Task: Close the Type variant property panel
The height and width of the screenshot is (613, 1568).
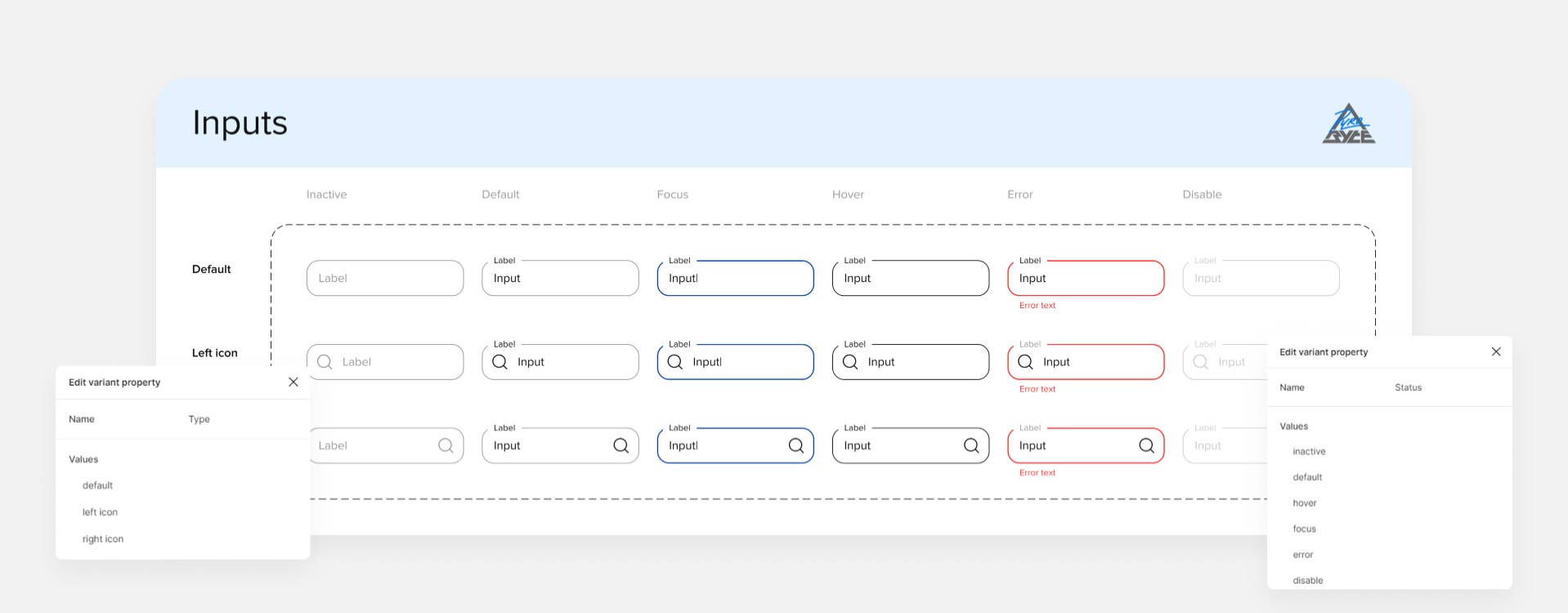Action: (x=293, y=382)
